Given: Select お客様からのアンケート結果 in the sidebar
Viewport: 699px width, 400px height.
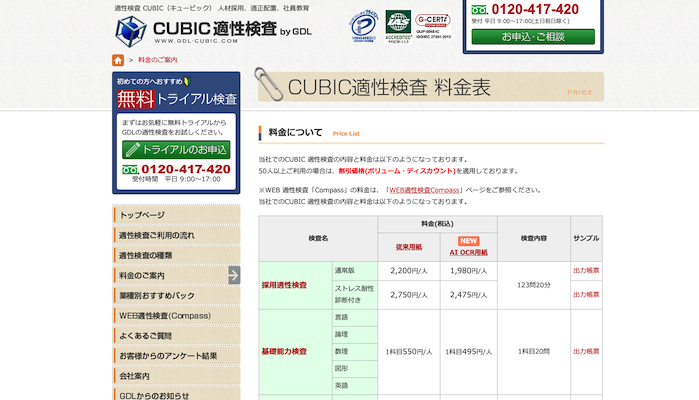Looking at the screenshot, I should click(176, 355).
